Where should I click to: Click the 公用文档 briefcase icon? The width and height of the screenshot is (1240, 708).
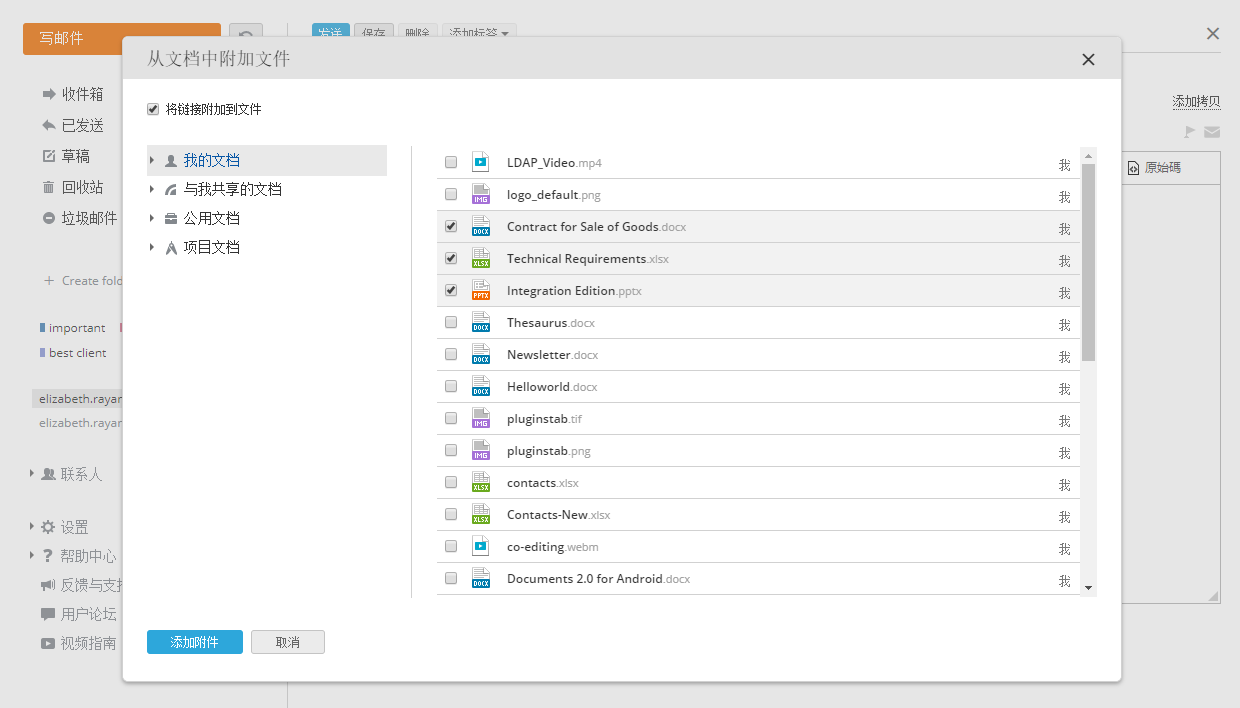click(171, 219)
